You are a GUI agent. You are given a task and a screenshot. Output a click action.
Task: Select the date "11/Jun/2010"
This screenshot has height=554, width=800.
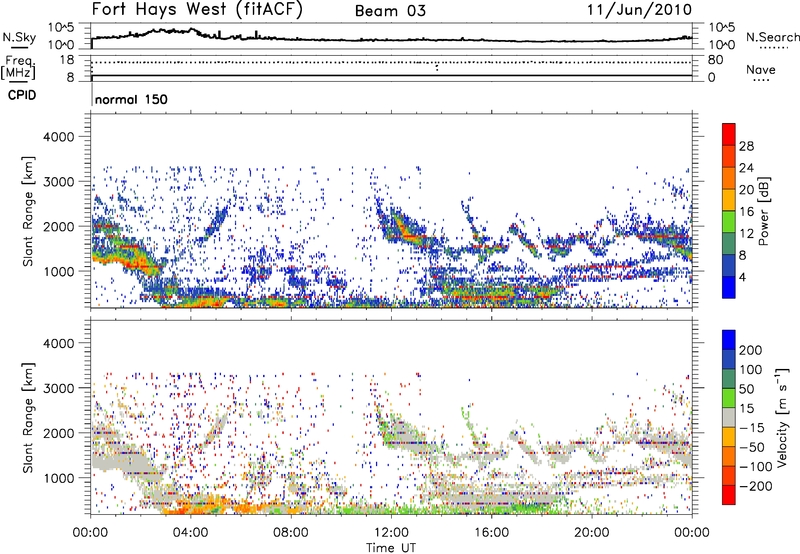pos(640,10)
